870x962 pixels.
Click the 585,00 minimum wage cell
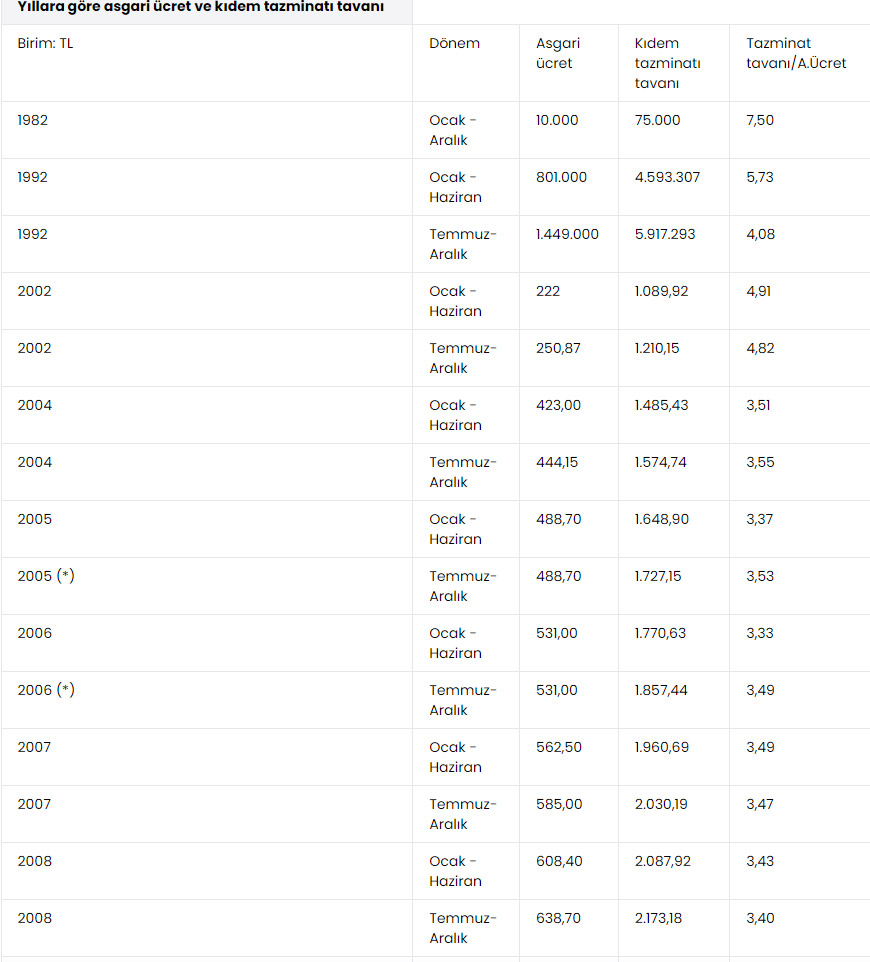[556, 804]
